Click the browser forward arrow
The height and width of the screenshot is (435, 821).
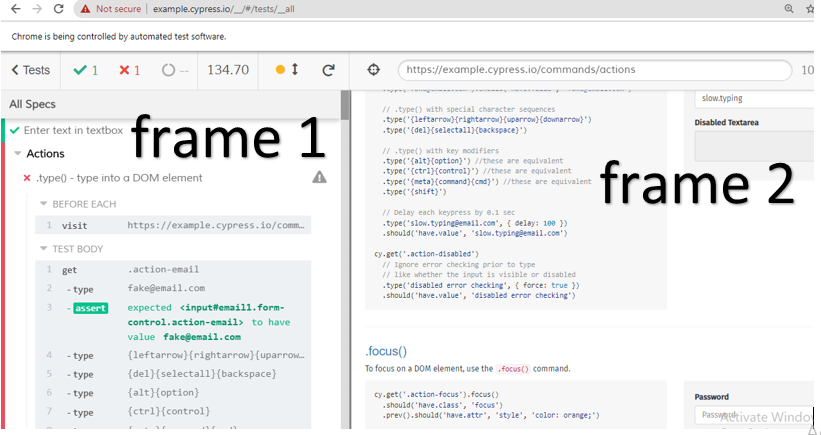[37, 8]
